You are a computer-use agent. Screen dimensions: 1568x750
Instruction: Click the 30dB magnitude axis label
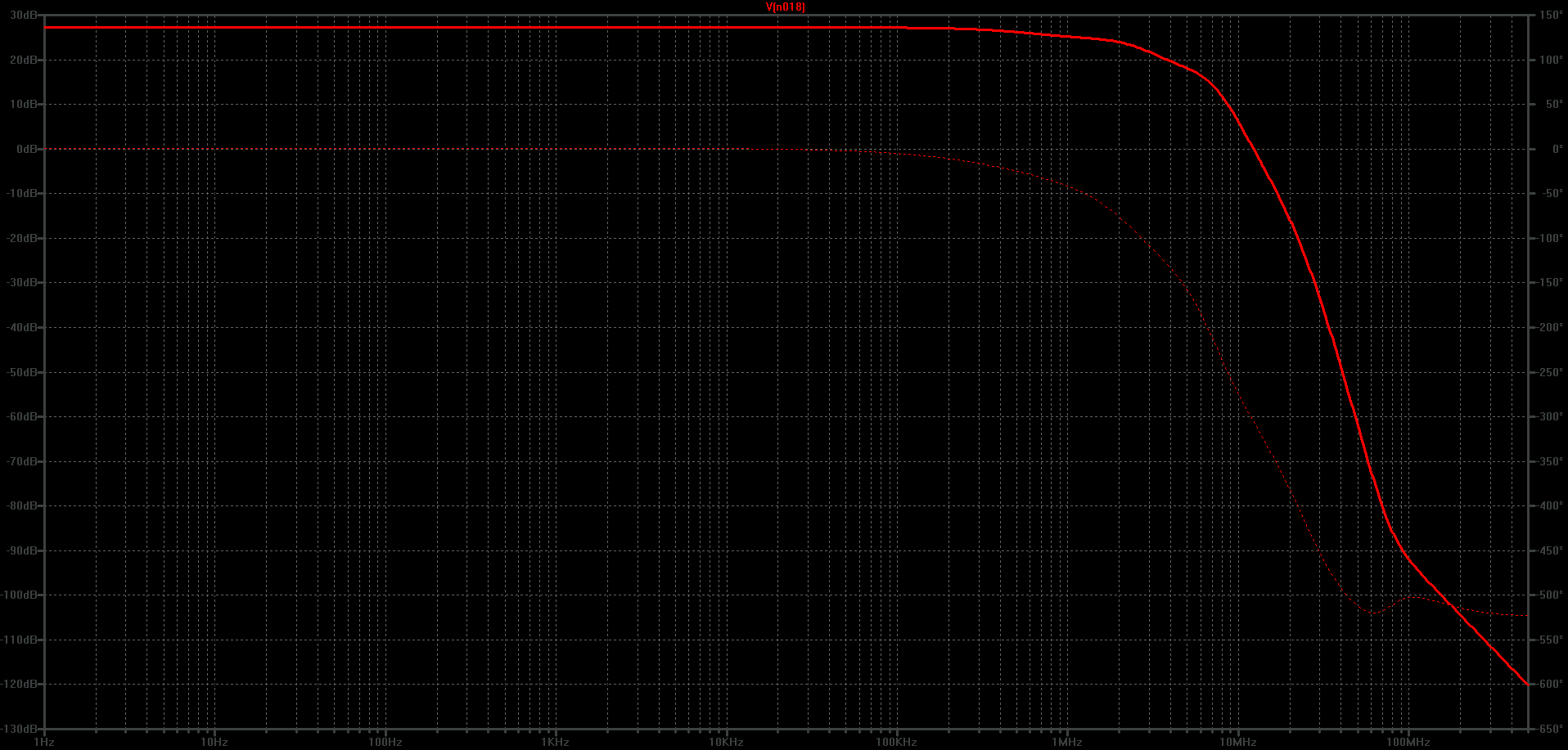24,16
